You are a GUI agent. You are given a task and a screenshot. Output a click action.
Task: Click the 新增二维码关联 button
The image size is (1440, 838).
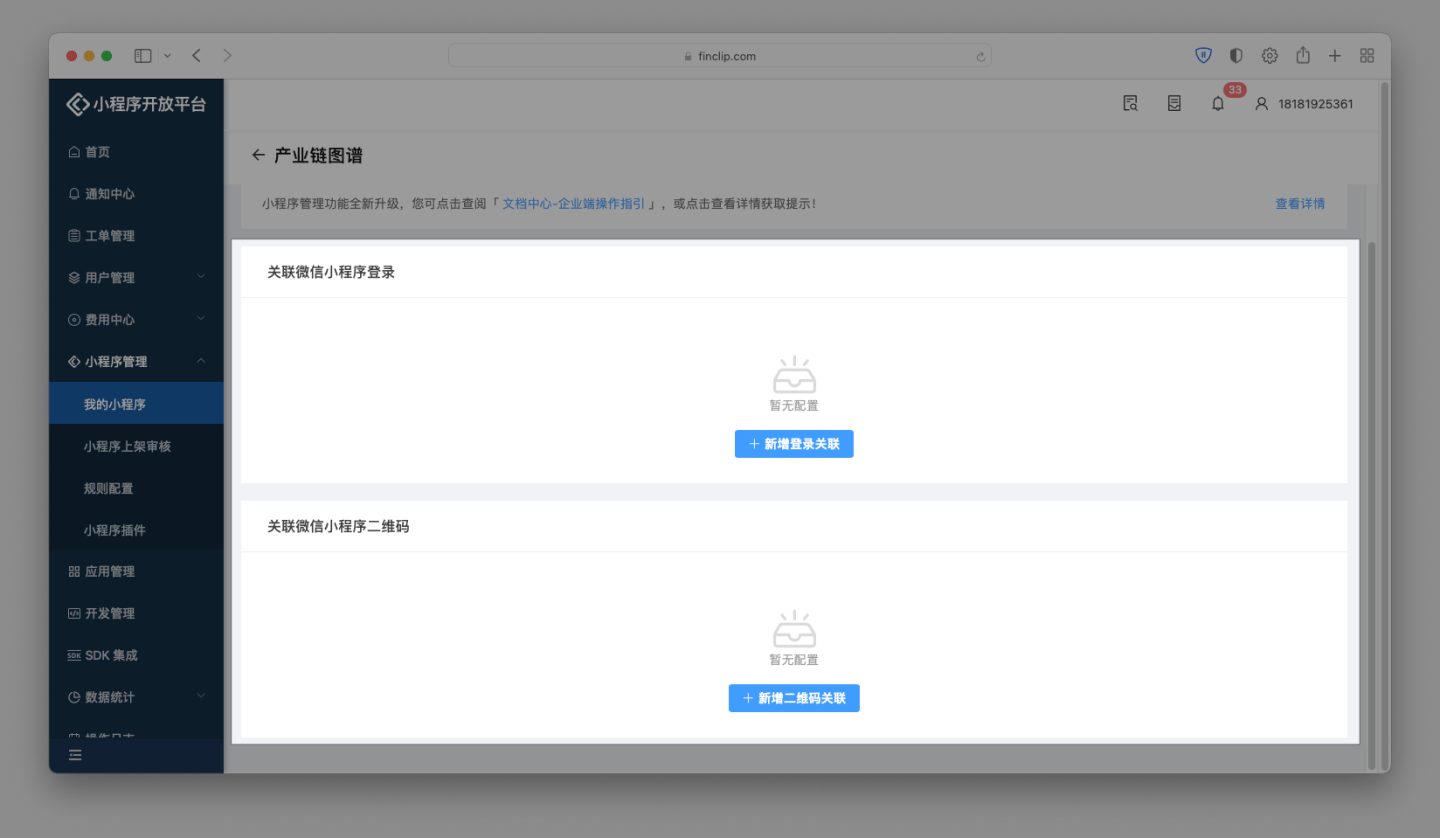pyautogui.click(x=793, y=697)
